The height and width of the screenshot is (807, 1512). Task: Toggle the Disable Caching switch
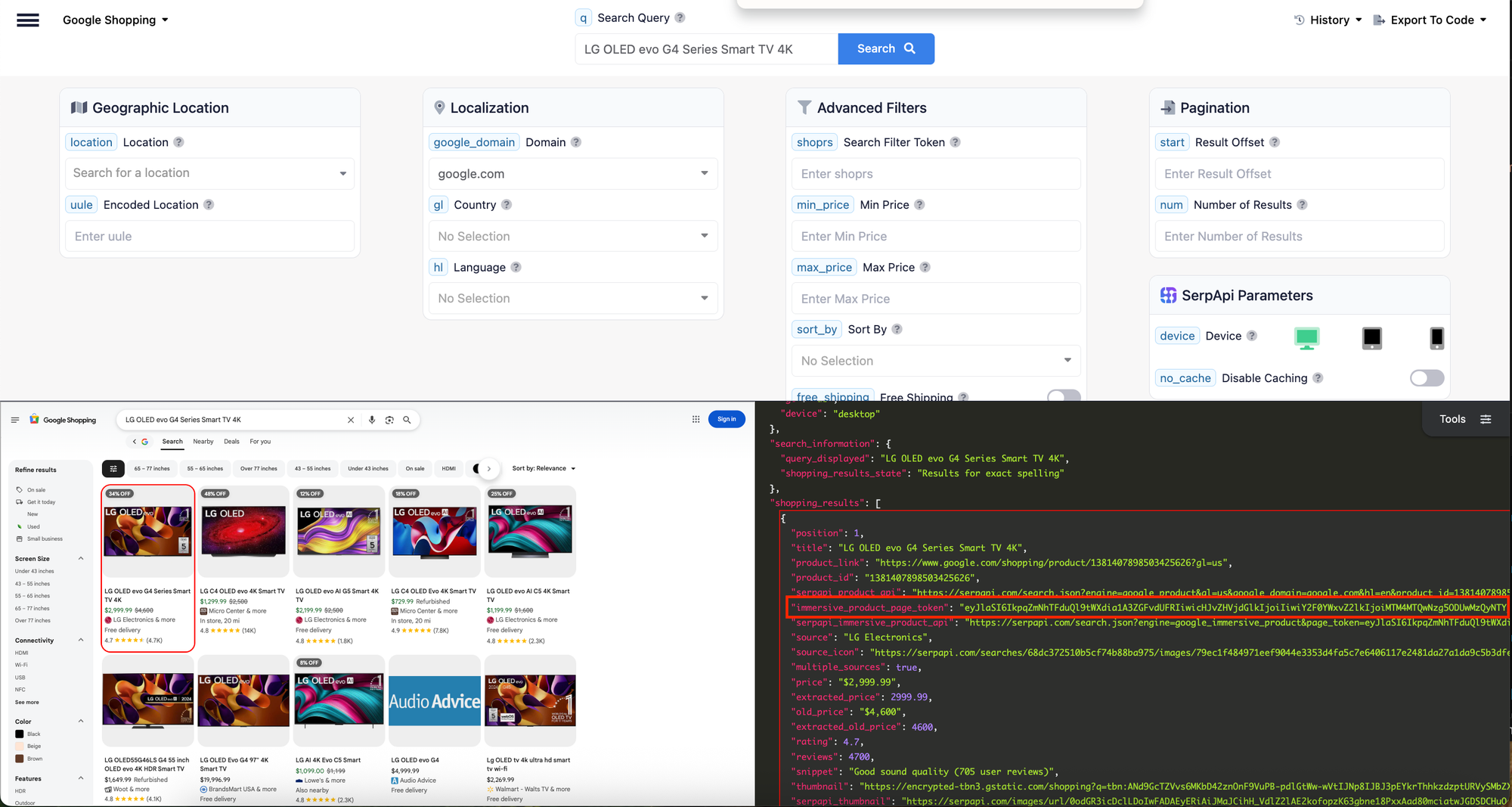click(1427, 378)
